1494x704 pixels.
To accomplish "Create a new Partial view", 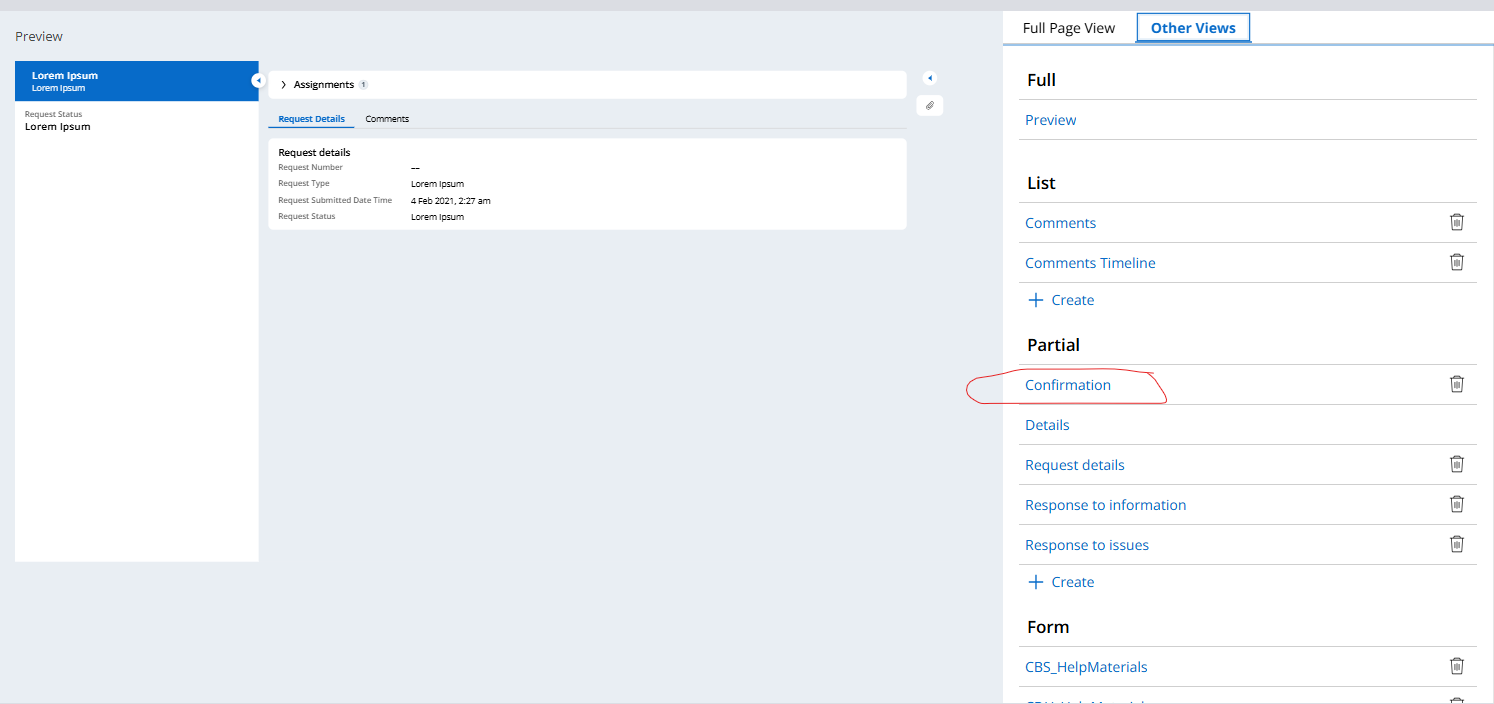I will (x=1061, y=582).
